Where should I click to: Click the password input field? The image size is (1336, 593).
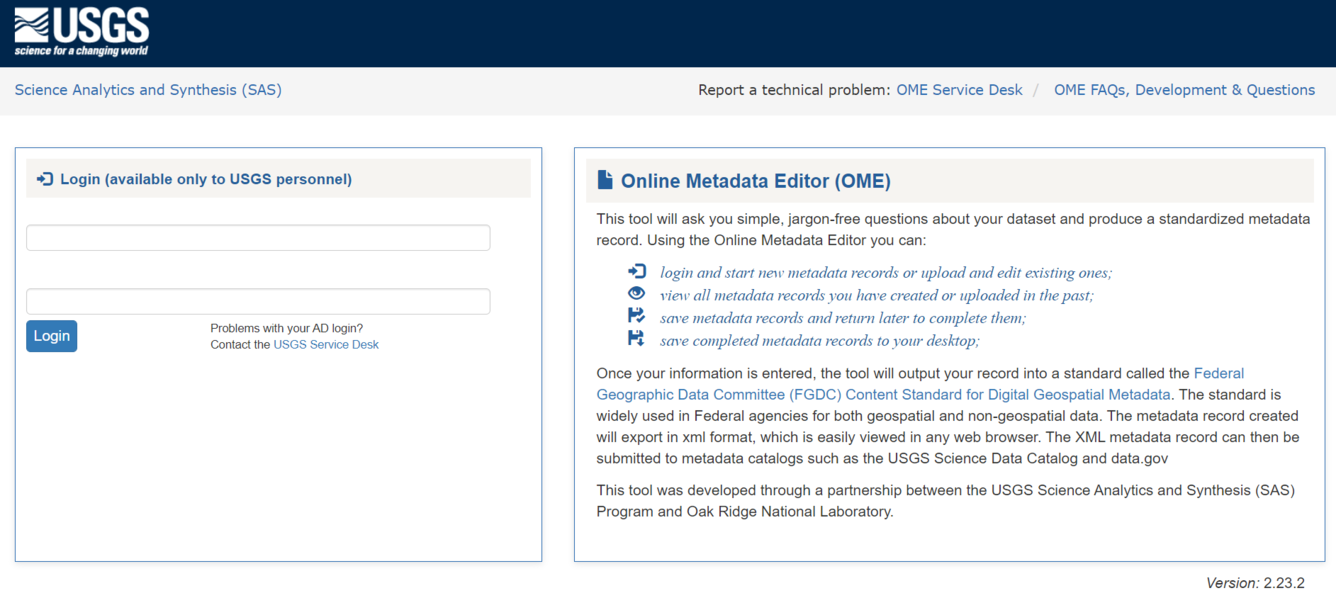coord(257,301)
